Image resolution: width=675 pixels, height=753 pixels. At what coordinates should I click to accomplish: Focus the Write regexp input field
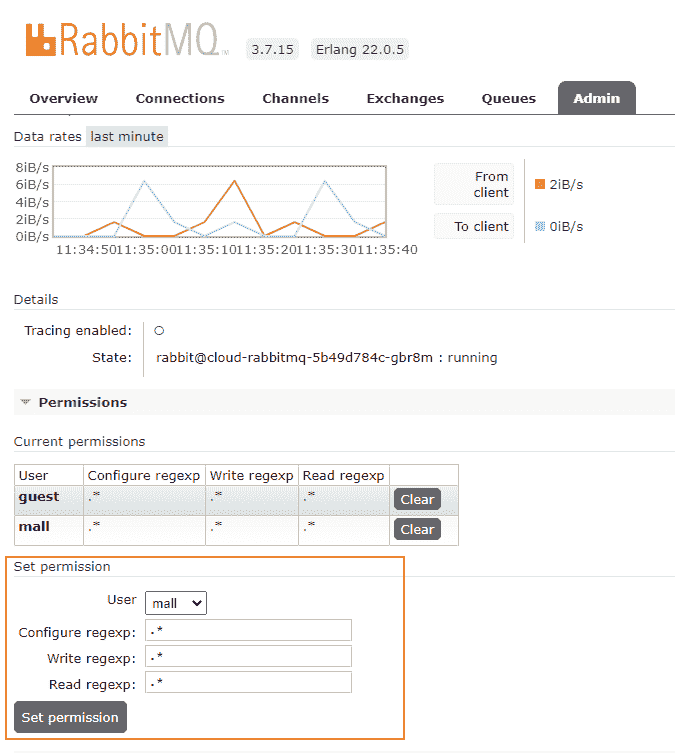click(x=248, y=656)
